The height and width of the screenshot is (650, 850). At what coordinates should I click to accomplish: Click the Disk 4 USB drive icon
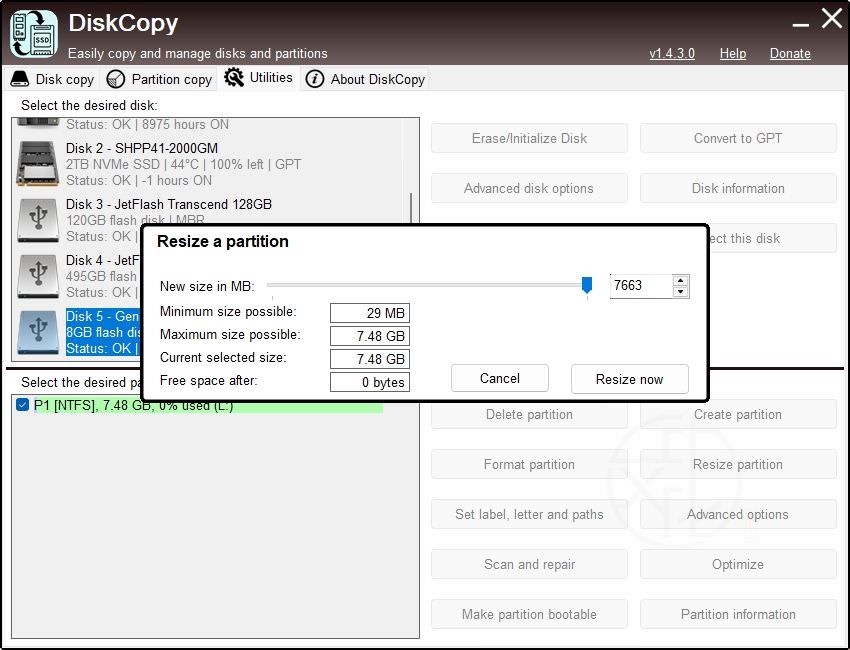[x=38, y=276]
